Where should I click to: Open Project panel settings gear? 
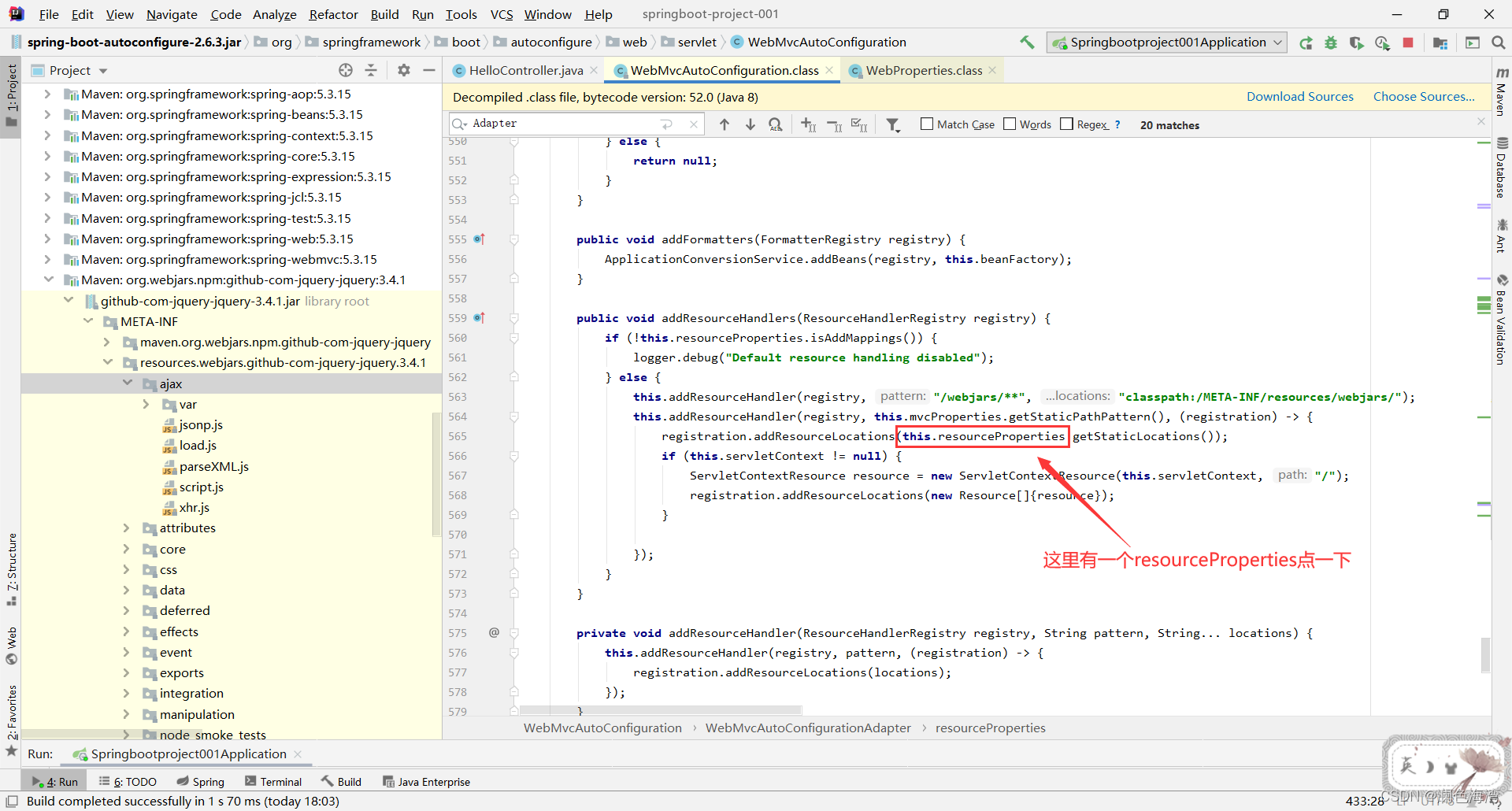pos(404,70)
